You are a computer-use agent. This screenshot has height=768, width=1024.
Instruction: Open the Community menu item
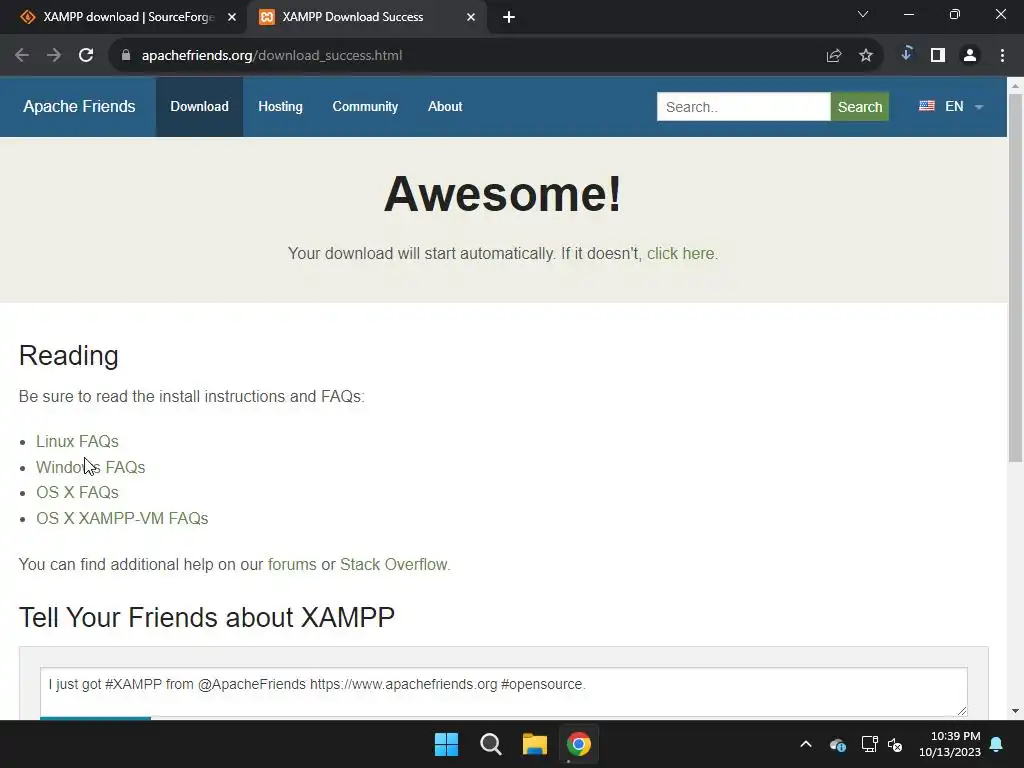[365, 106]
